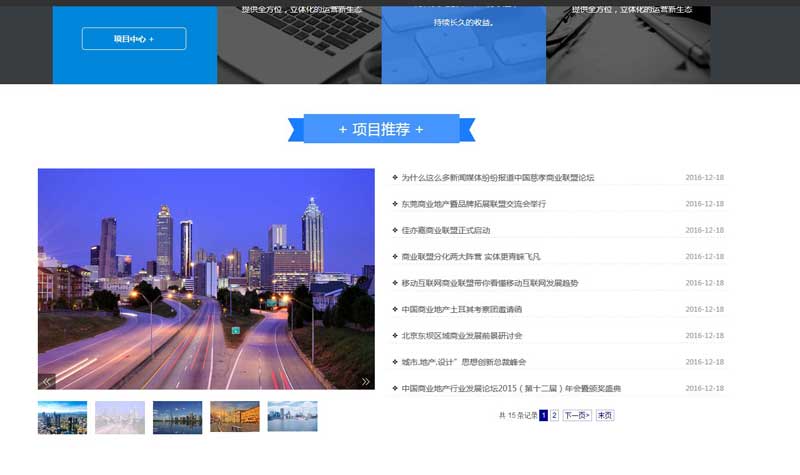Image resolution: width=800 pixels, height=475 pixels.
Task: Click the previous slide arrow on the carousel
Action: point(46,381)
